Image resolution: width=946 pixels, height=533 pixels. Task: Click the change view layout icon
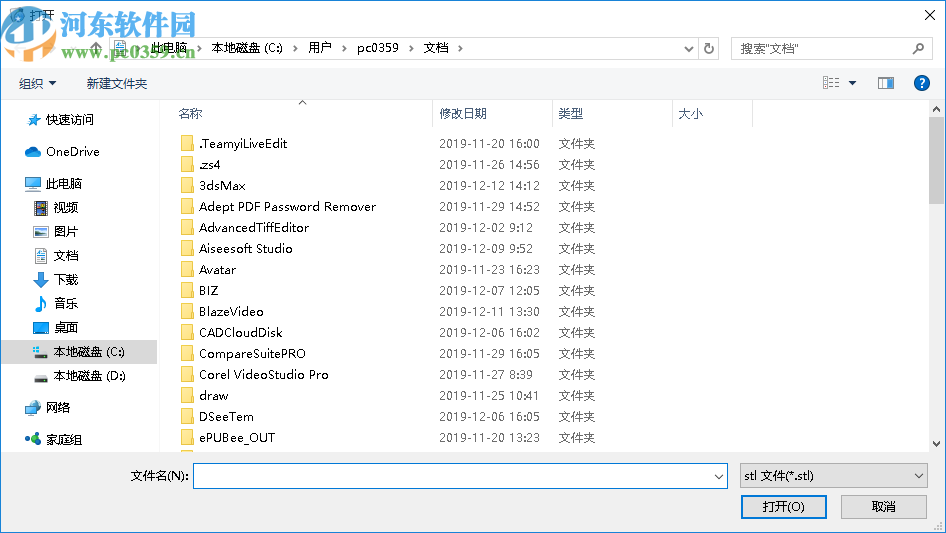coord(831,83)
